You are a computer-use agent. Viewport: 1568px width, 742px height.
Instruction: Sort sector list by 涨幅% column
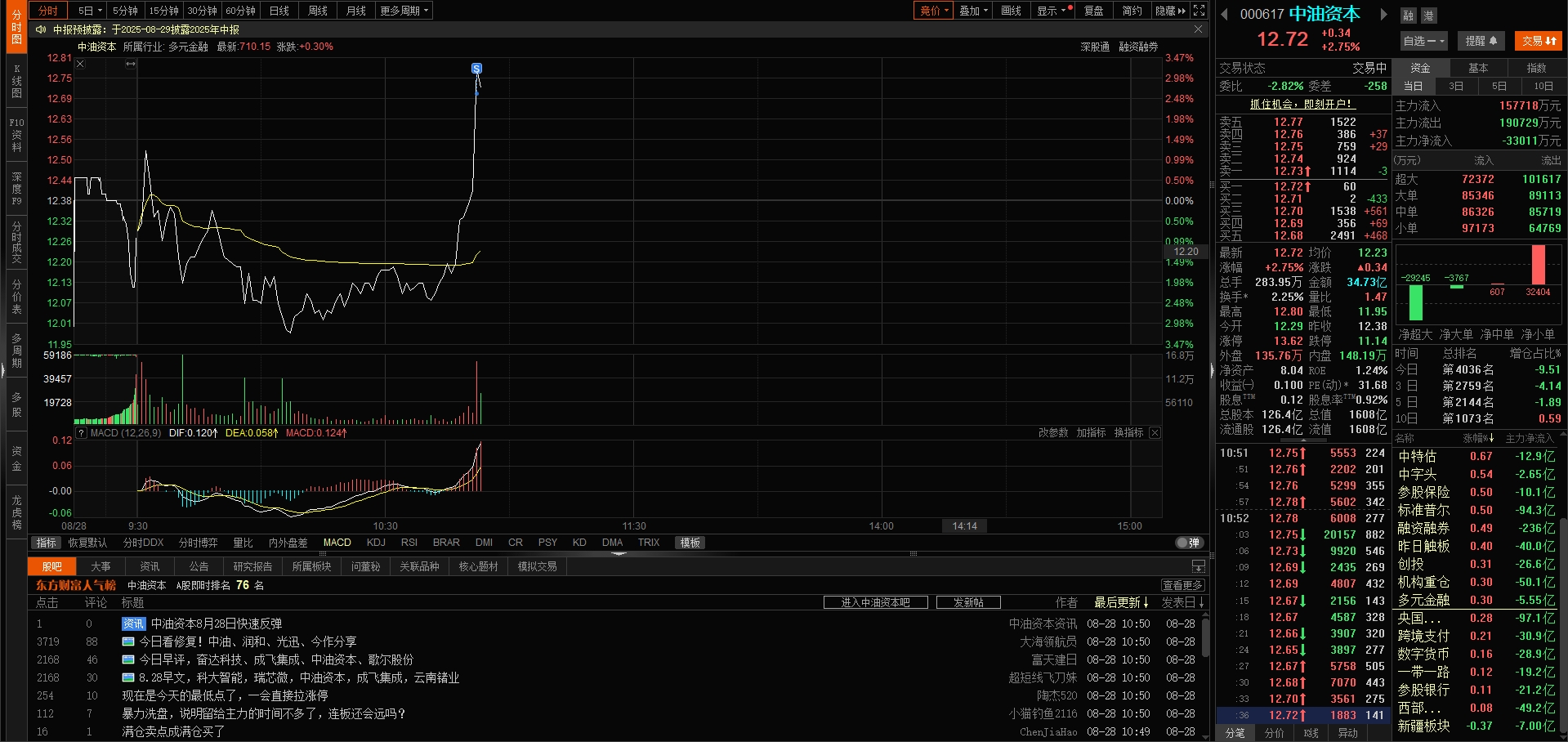coord(1478,439)
